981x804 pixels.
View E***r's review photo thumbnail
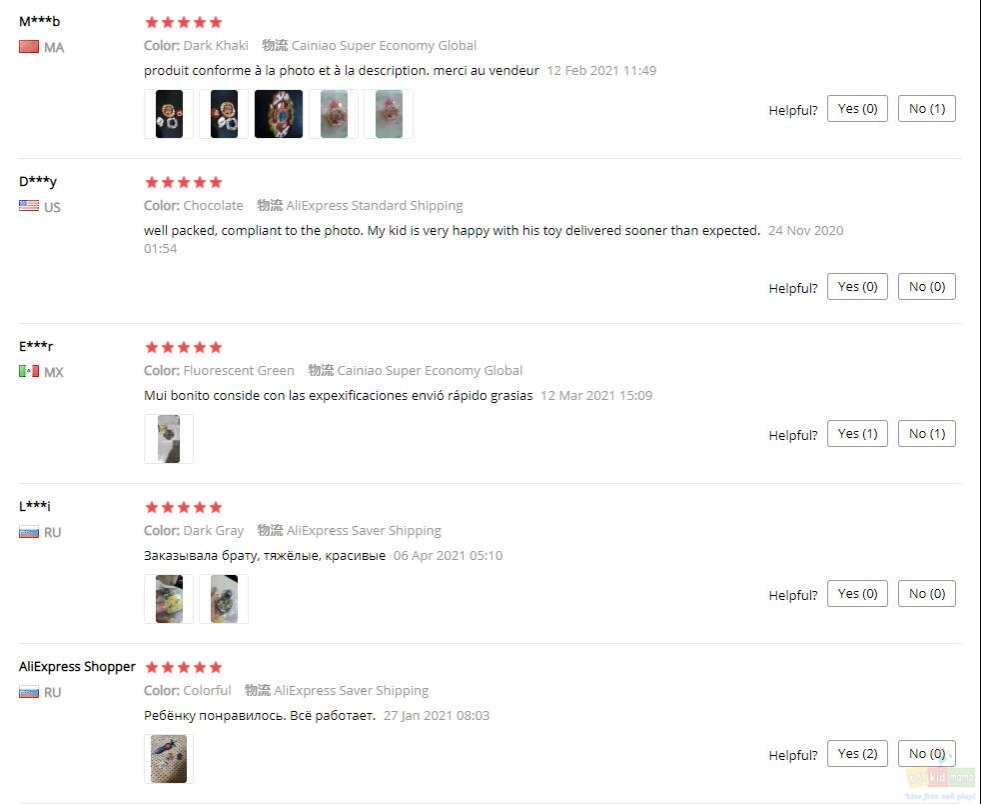(x=169, y=439)
